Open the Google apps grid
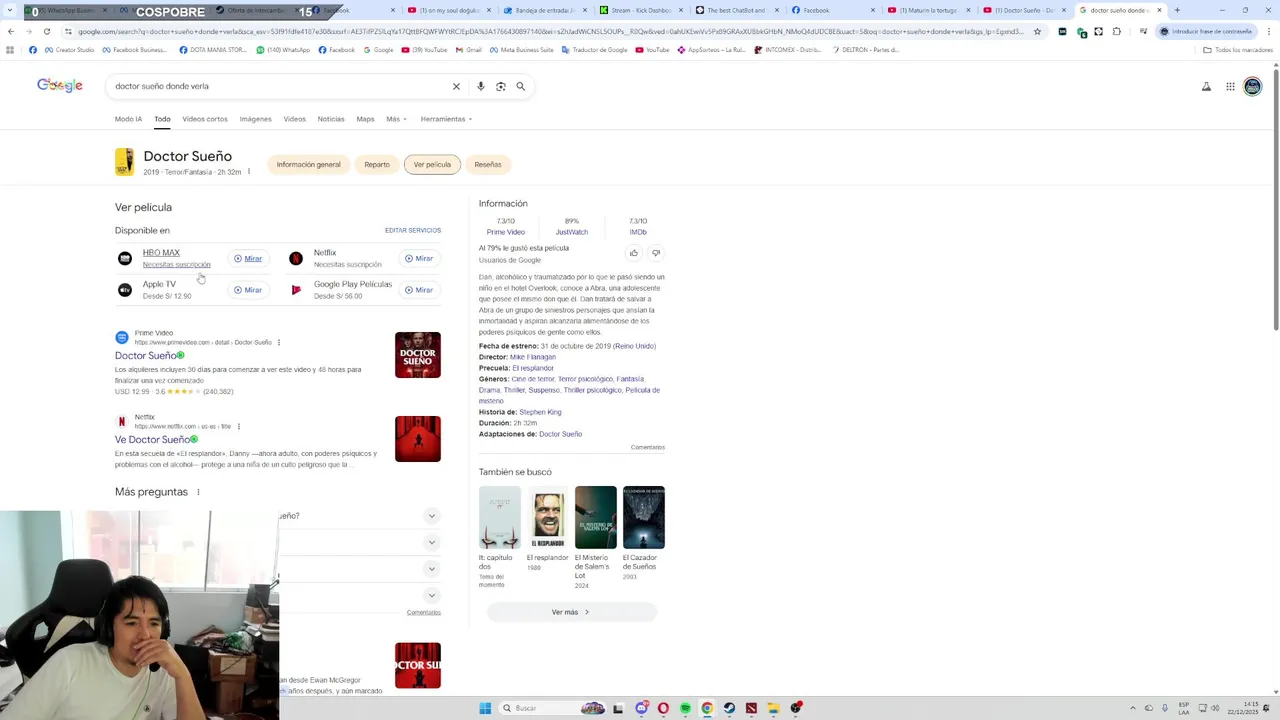 coord(1230,86)
